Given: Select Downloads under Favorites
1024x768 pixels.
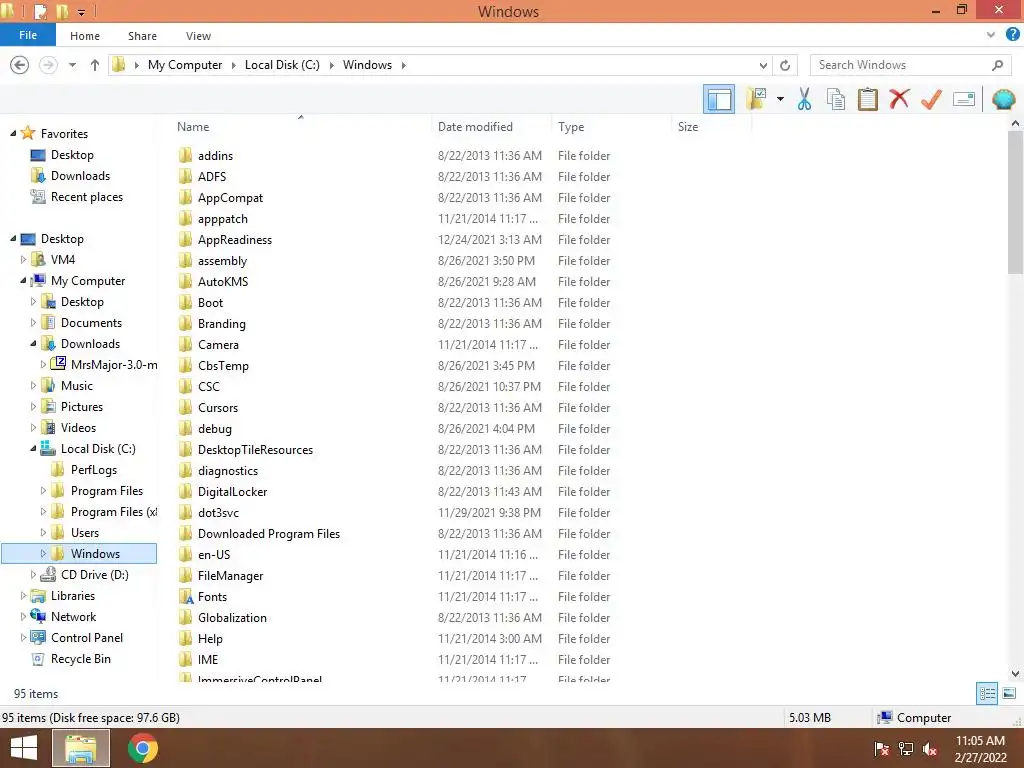Looking at the screenshot, I should pyautogui.click(x=80, y=176).
